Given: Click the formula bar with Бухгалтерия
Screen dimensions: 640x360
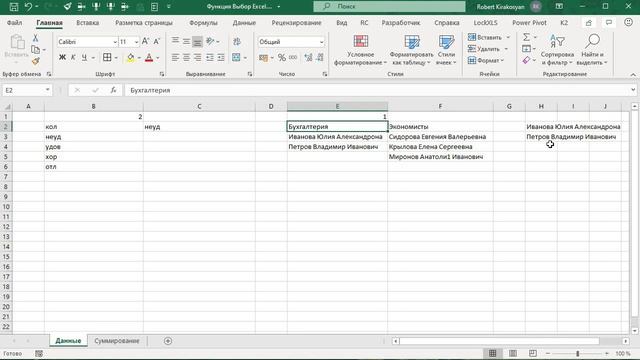Looking at the screenshot, I should (378, 90).
